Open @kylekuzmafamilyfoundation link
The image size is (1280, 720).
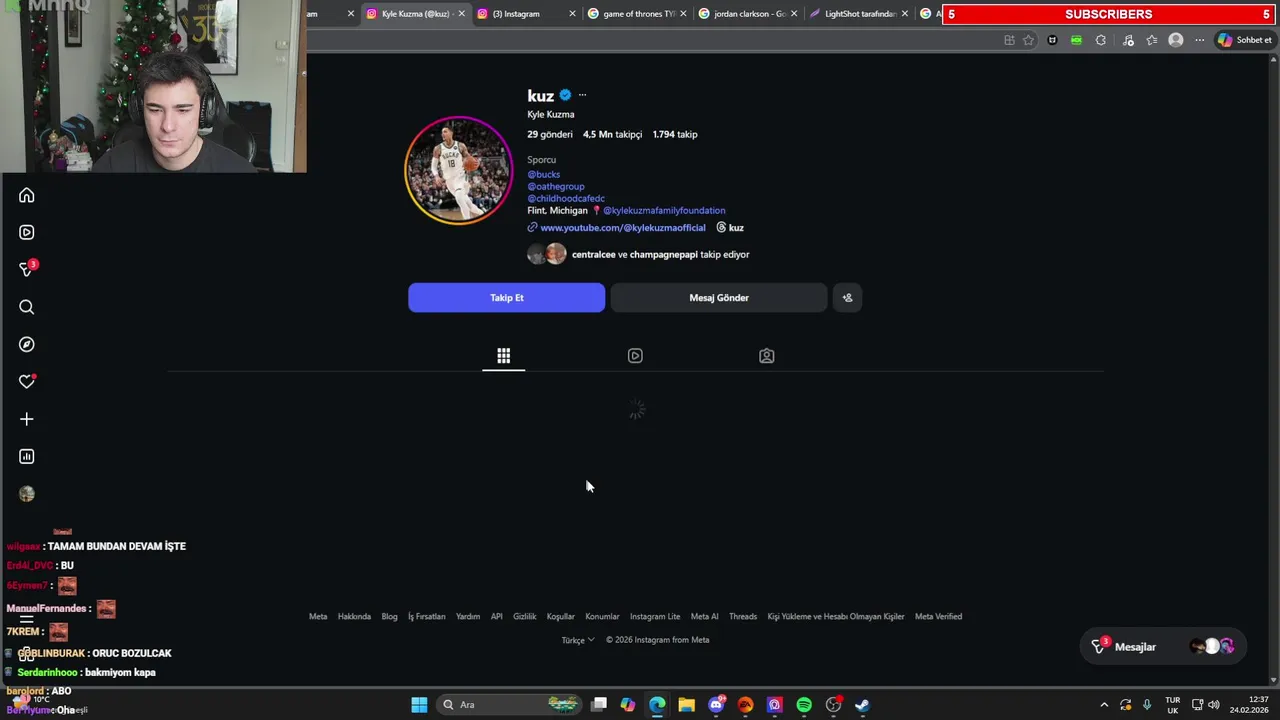664,210
